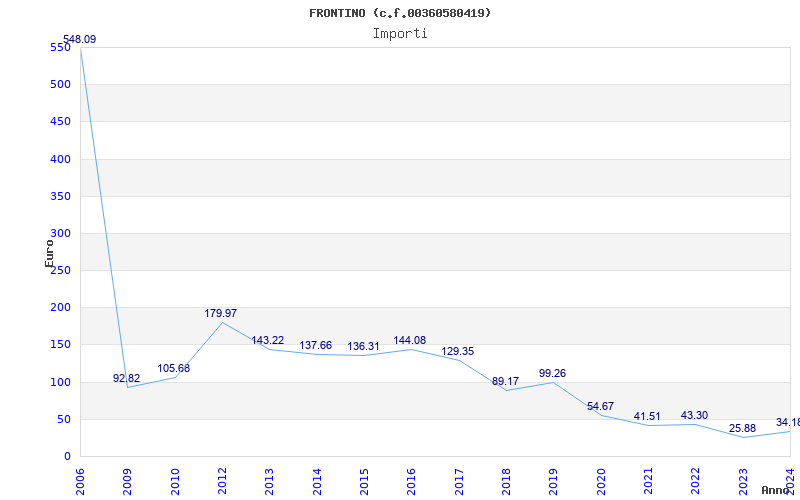
Task: Click the 0 y-axis tick label
Action: click(67, 457)
